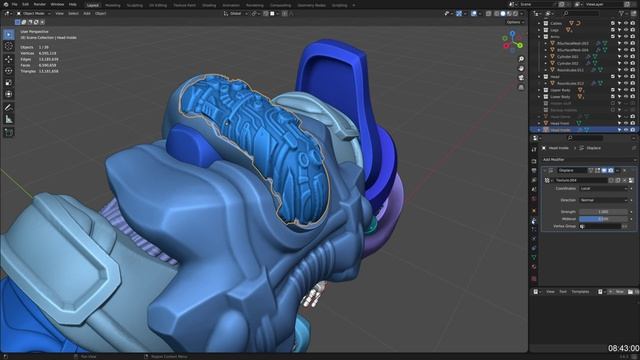The image size is (640, 360).
Task: Hide Cylinder.001 with its eye icon
Action: pos(626,56)
